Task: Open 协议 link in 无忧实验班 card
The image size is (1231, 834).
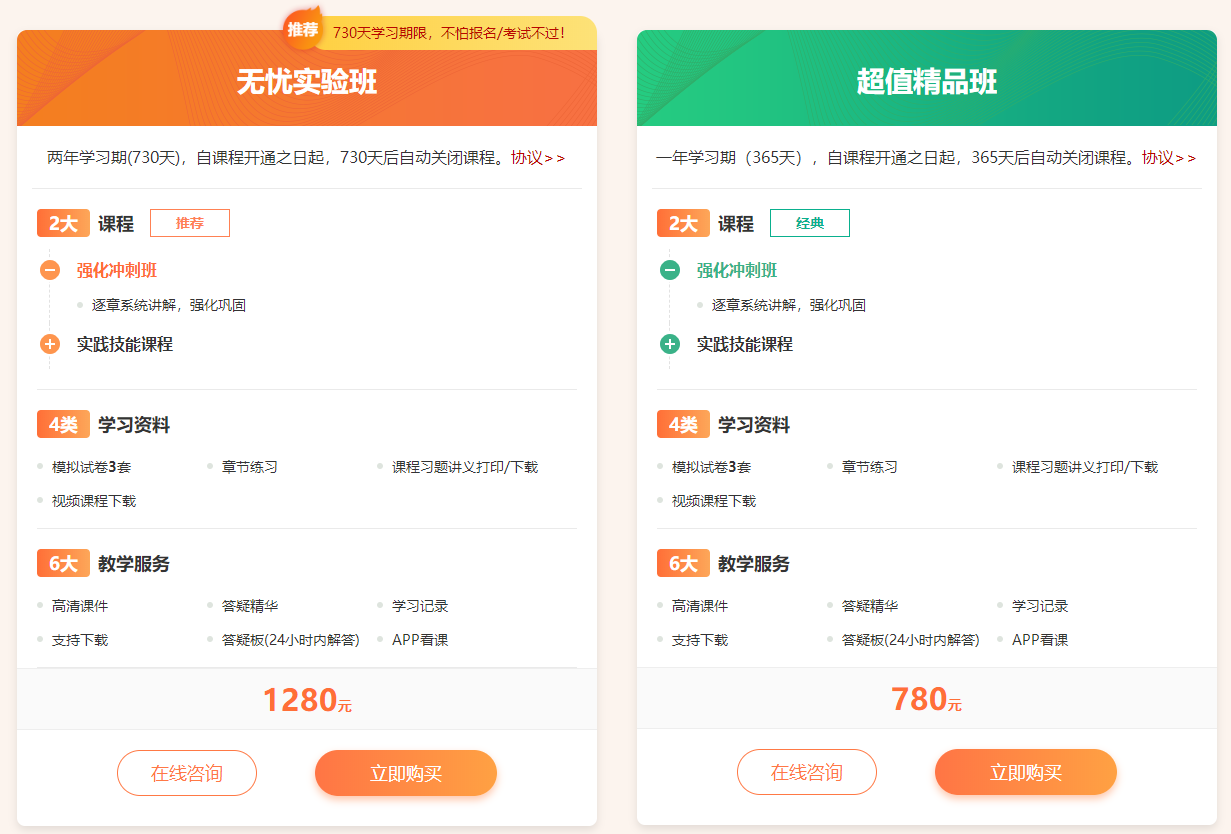Action: click(x=537, y=158)
